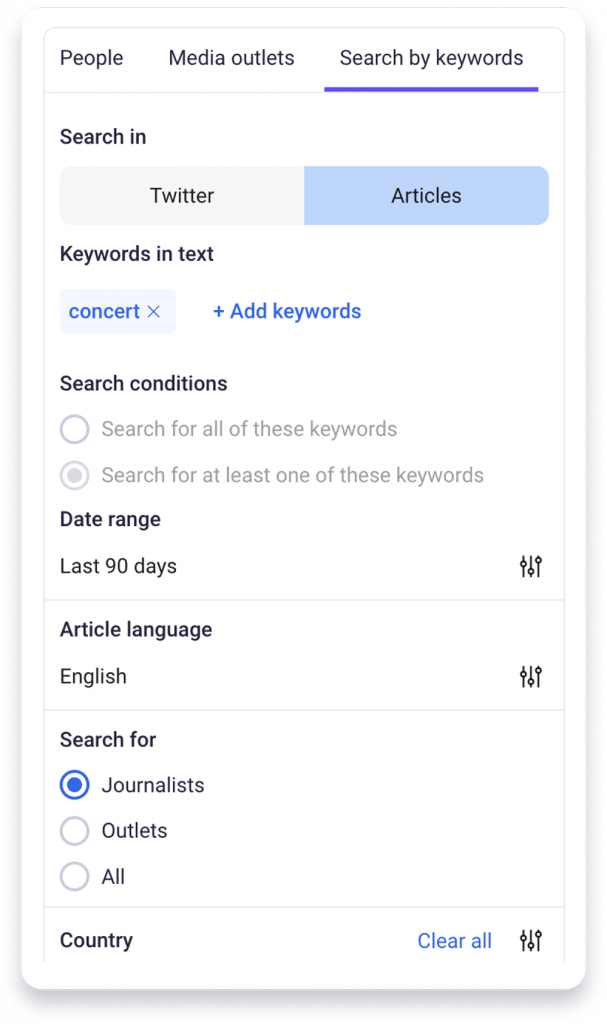
Task: Open Article language filter settings icon
Action: 531,677
